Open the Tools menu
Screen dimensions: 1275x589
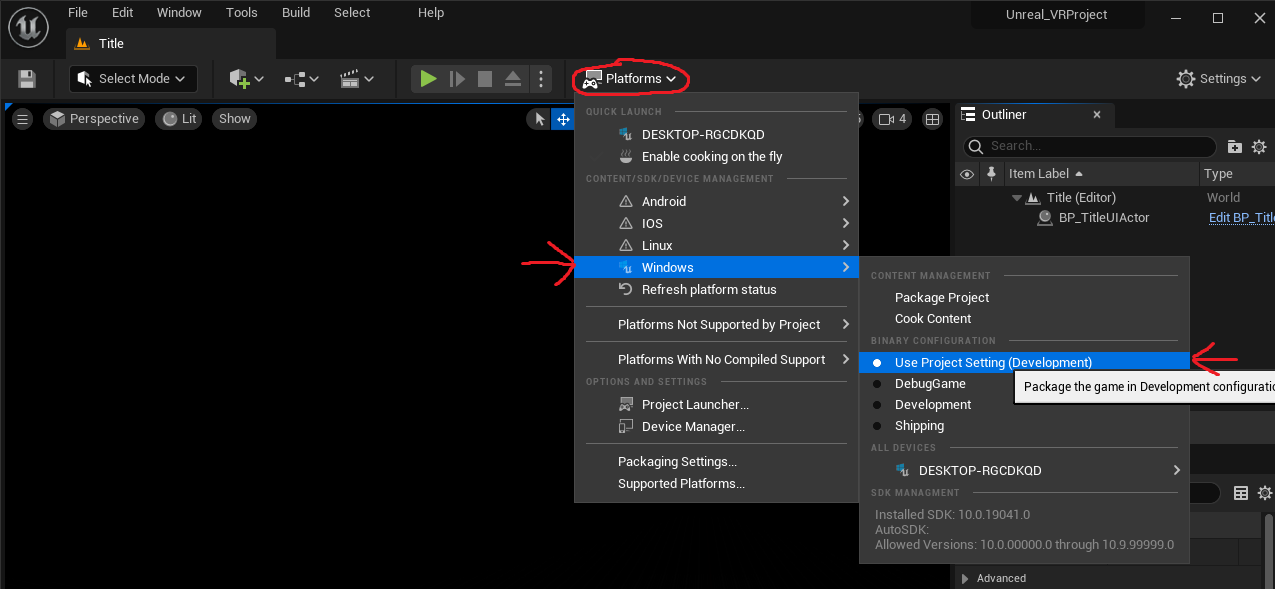(x=241, y=13)
